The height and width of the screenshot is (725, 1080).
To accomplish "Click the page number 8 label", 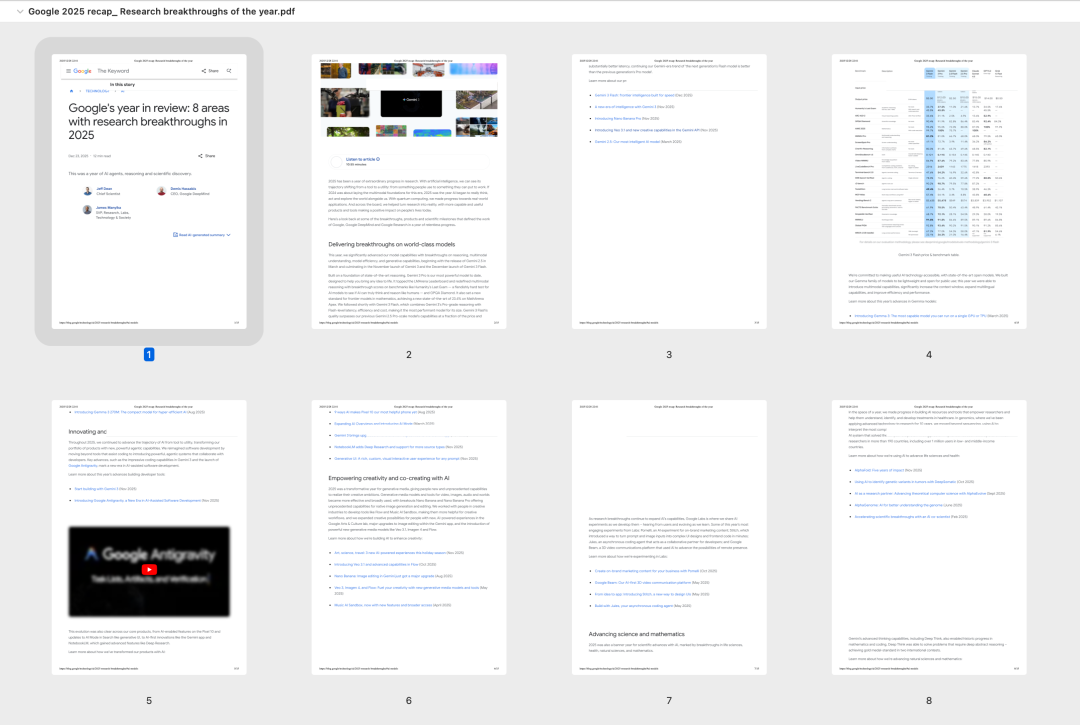I will pos(929,700).
